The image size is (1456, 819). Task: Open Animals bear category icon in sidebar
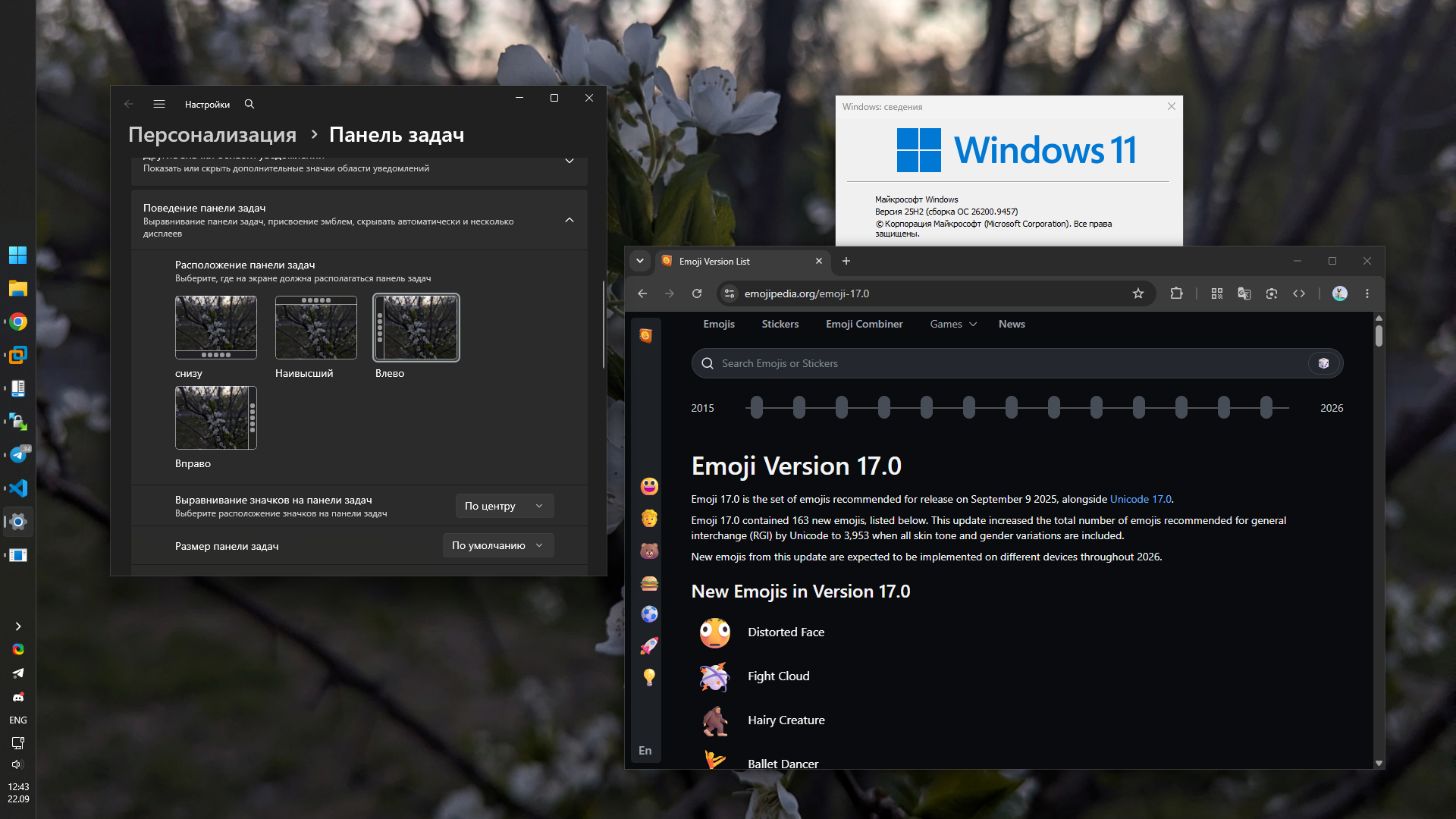pos(649,551)
